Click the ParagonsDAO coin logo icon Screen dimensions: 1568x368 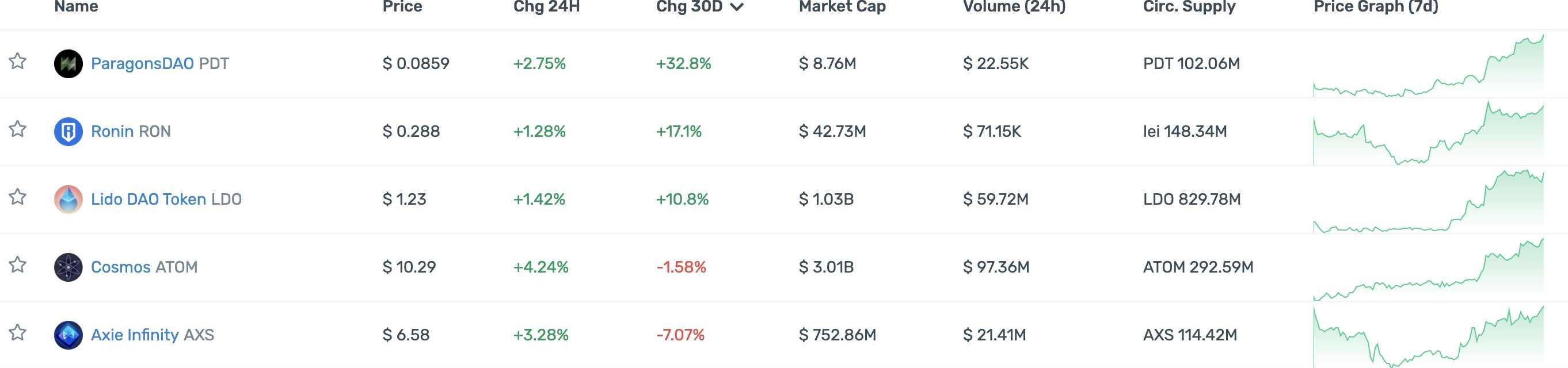tap(68, 63)
